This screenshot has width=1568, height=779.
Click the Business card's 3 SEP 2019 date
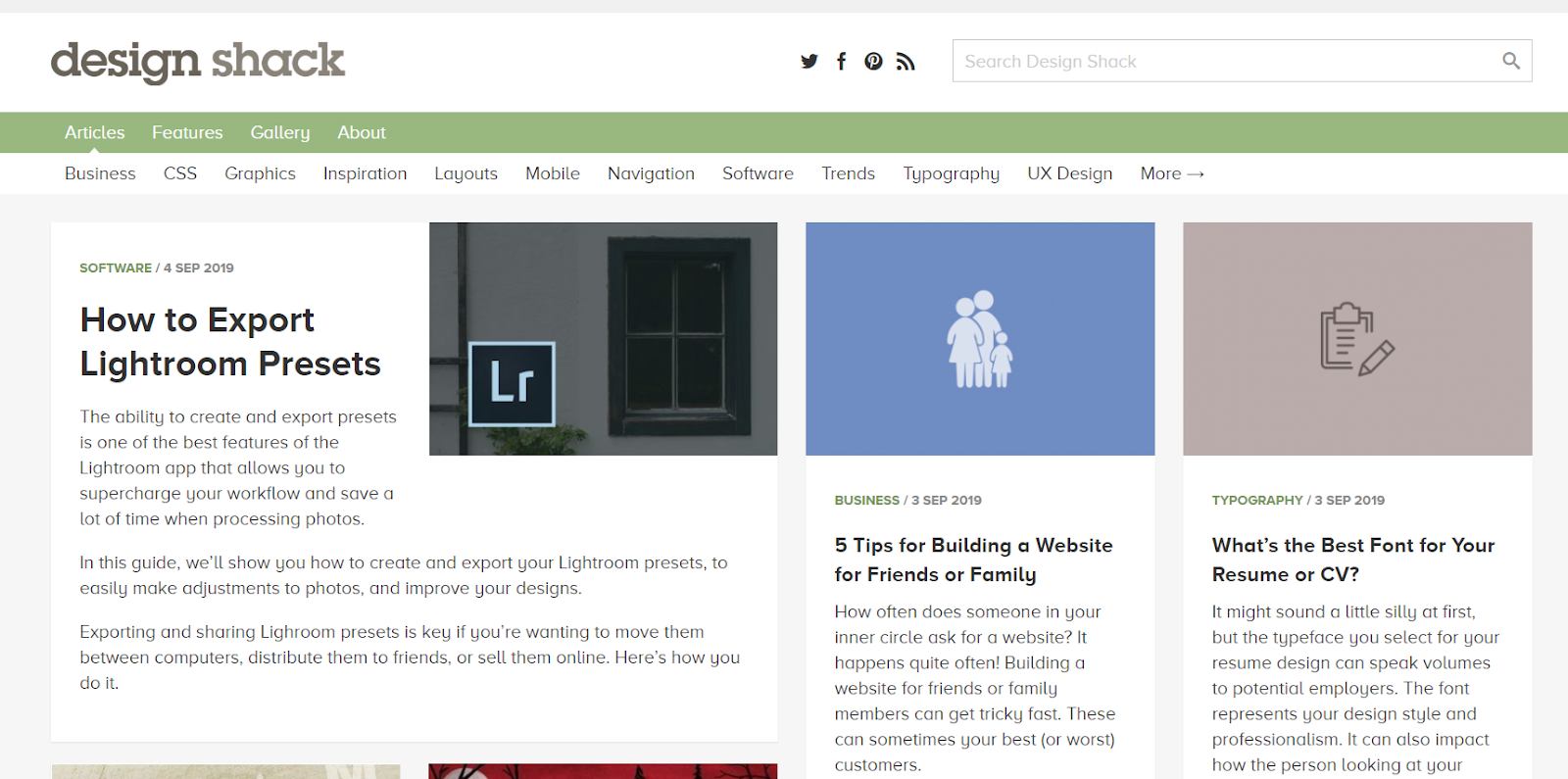pos(947,500)
